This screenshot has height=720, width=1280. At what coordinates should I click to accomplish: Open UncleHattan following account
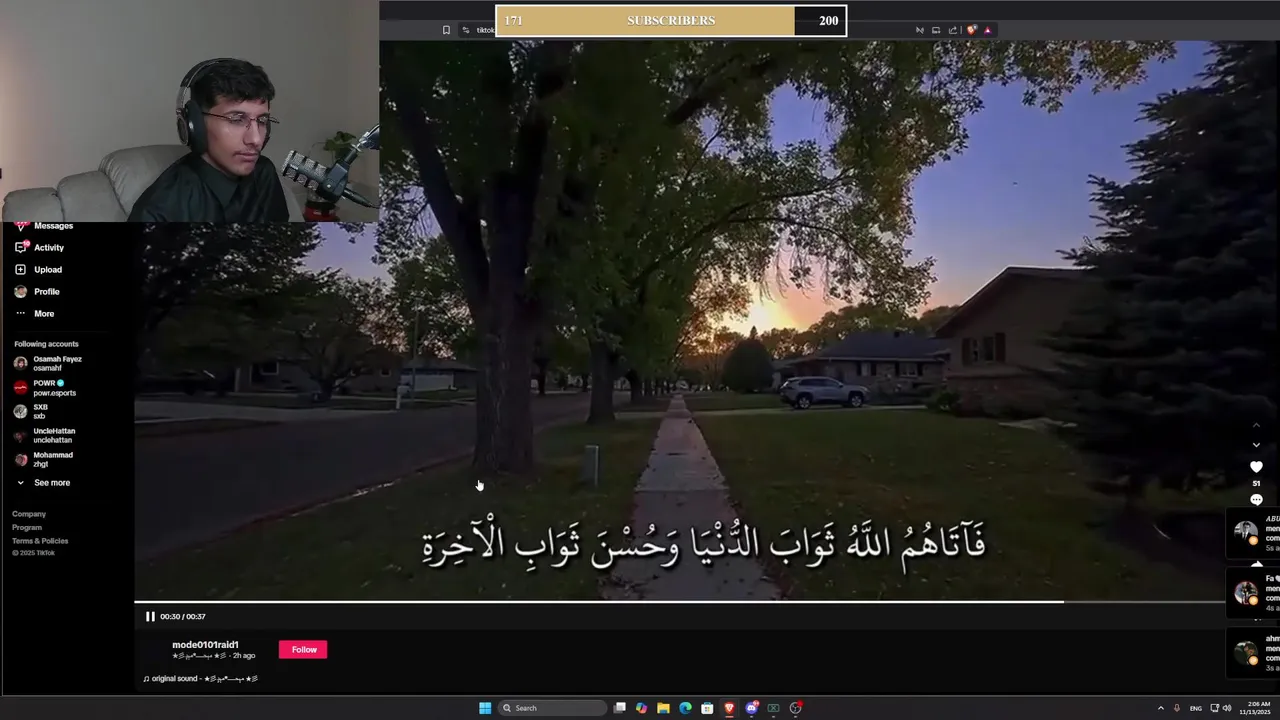coord(44,436)
